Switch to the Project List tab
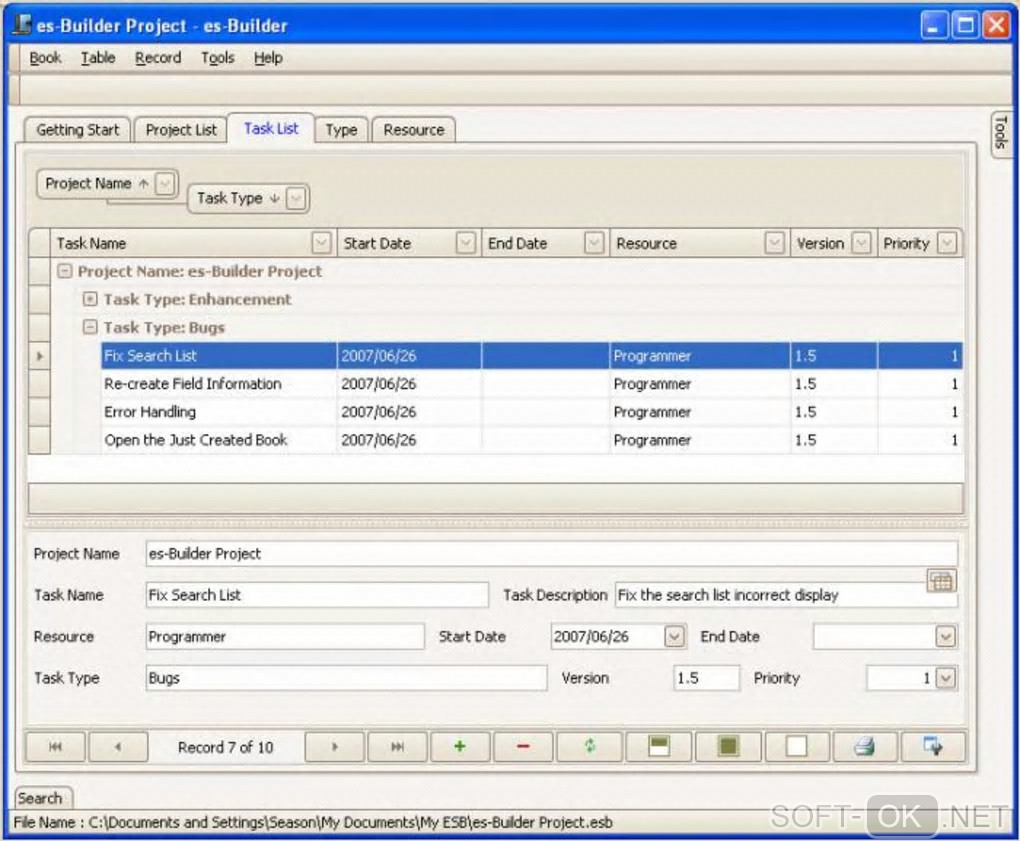 click(181, 129)
